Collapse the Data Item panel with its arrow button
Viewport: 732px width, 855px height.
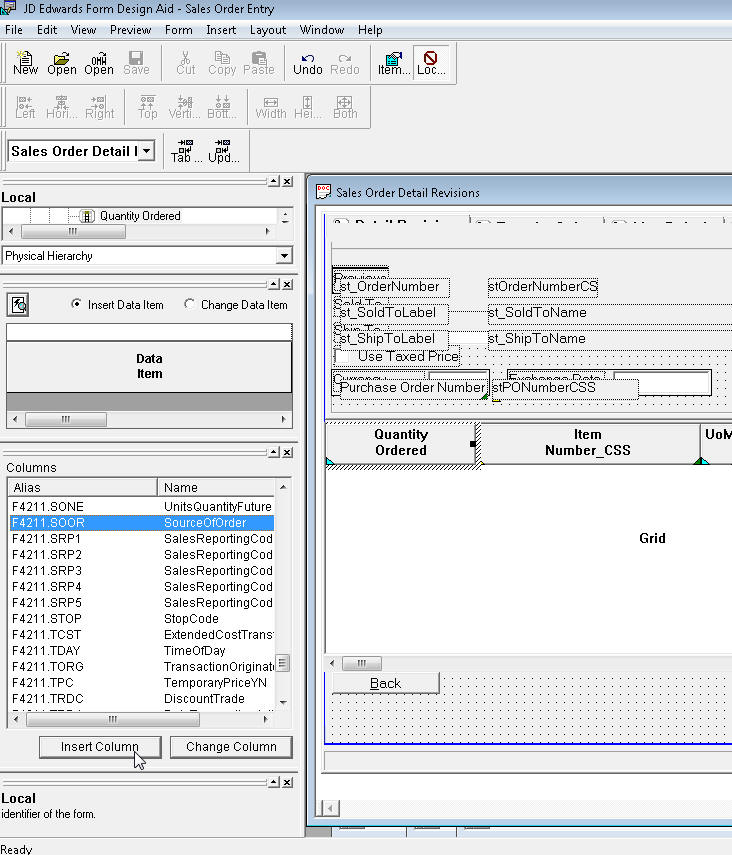point(274,284)
